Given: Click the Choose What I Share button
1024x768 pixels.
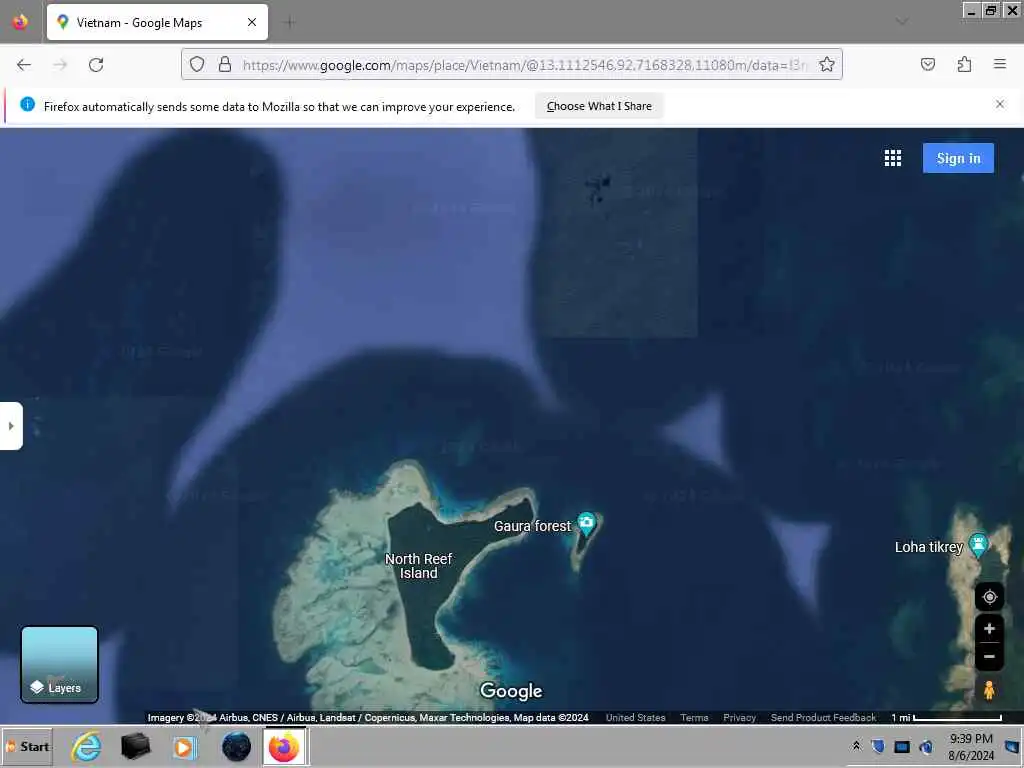Looking at the screenshot, I should [599, 106].
